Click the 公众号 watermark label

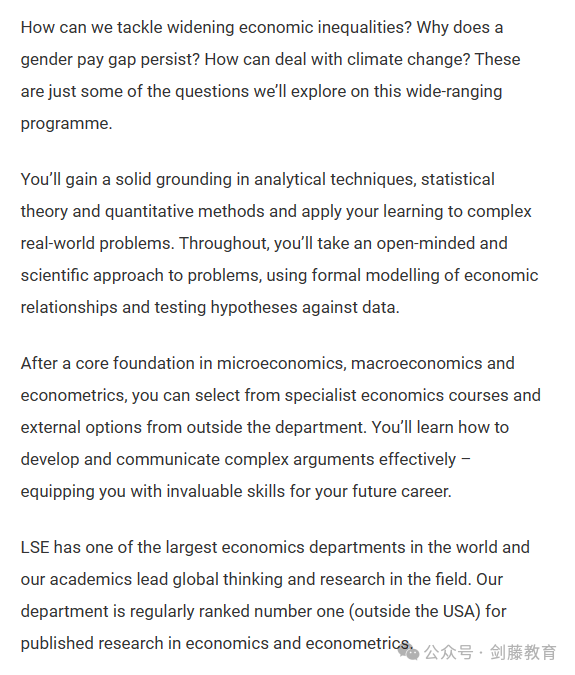pyautogui.click(x=448, y=653)
